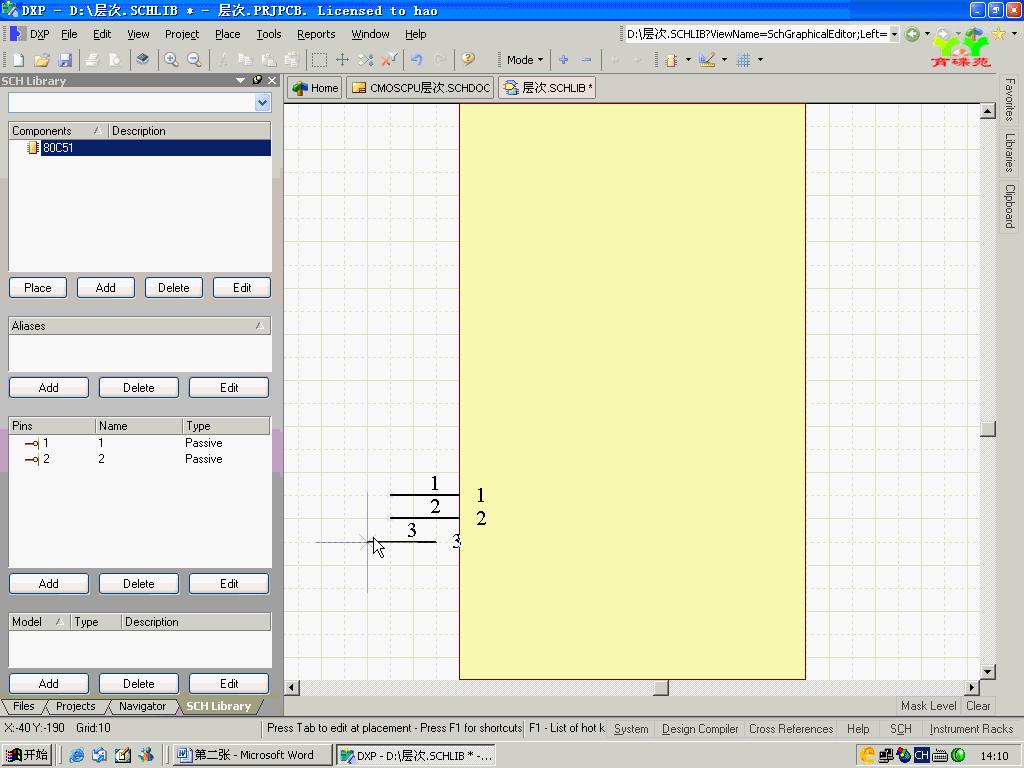Switch to Microsoft Word in the taskbar
The height and width of the screenshot is (768, 1024).
pos(251,755)
